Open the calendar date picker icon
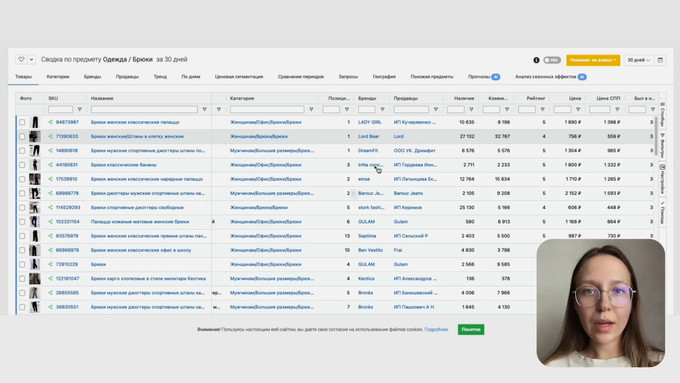Screen dimensions: 680x383 [660, 60]
